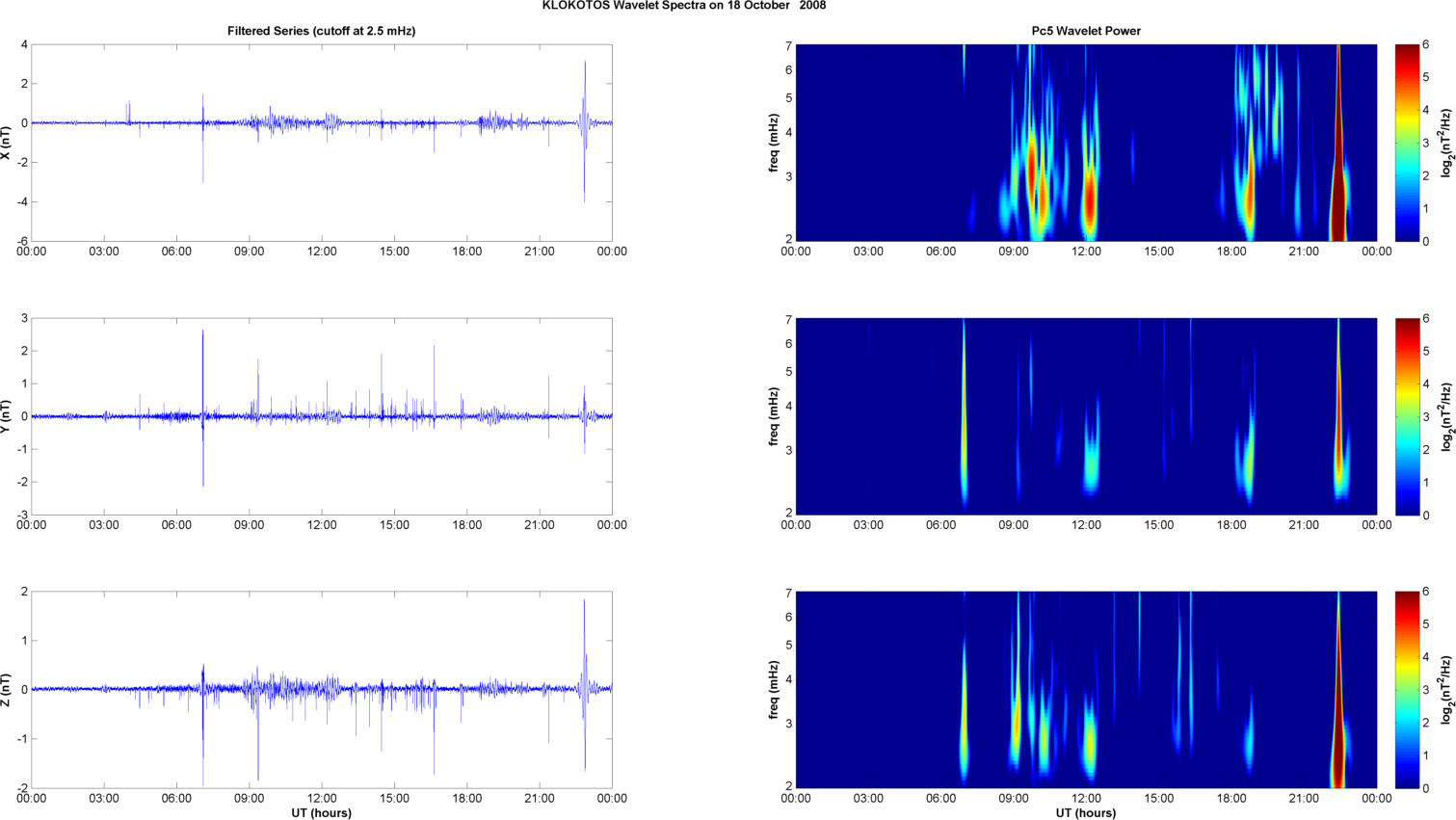Click log2(nT²/Hz) label of middle colorbar
The height and width of the screenshot is (820, 1456).
[1447, 416]
